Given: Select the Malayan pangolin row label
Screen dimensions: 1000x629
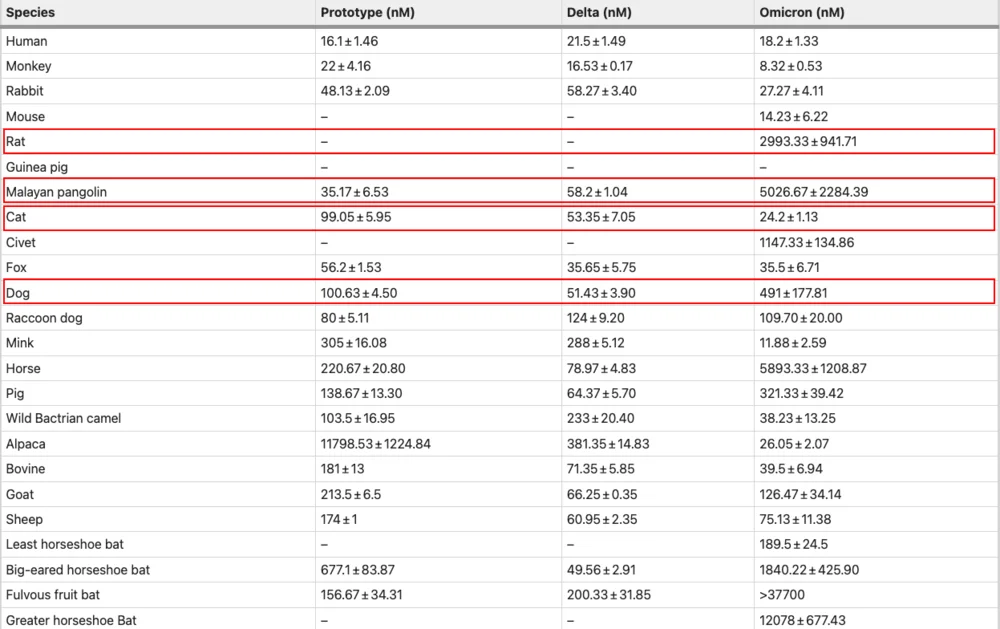Looking at the screenshot, I should point(56,191).
